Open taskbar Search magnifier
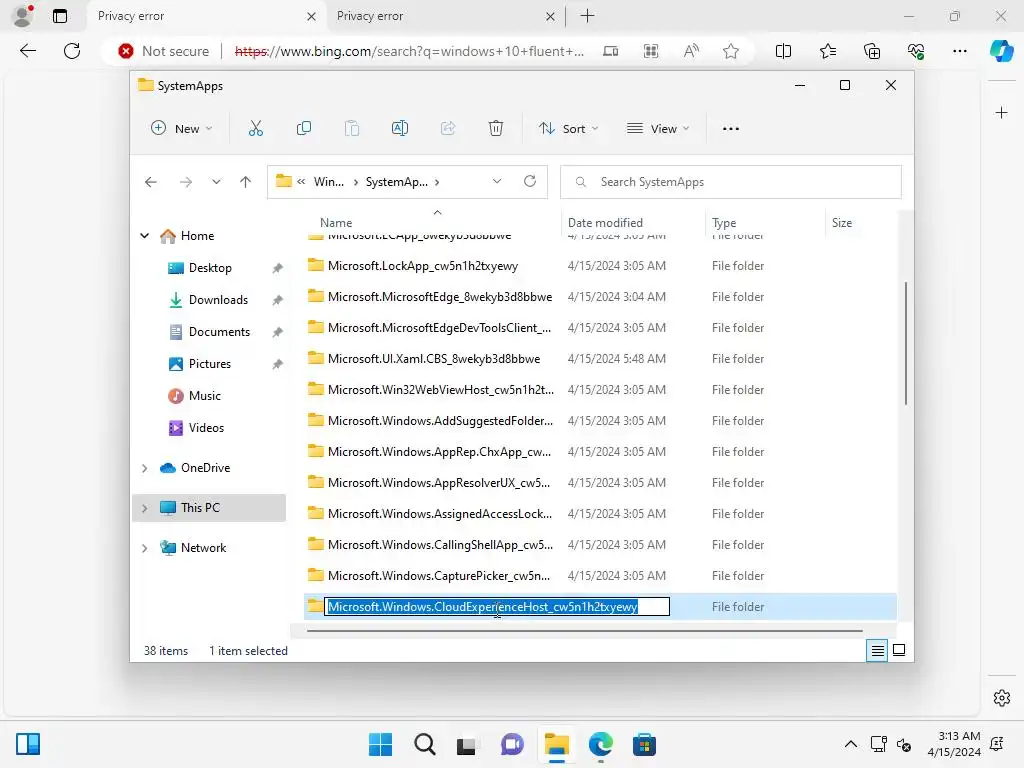This screenshot has width=1024, height=768. click(424, 744)
